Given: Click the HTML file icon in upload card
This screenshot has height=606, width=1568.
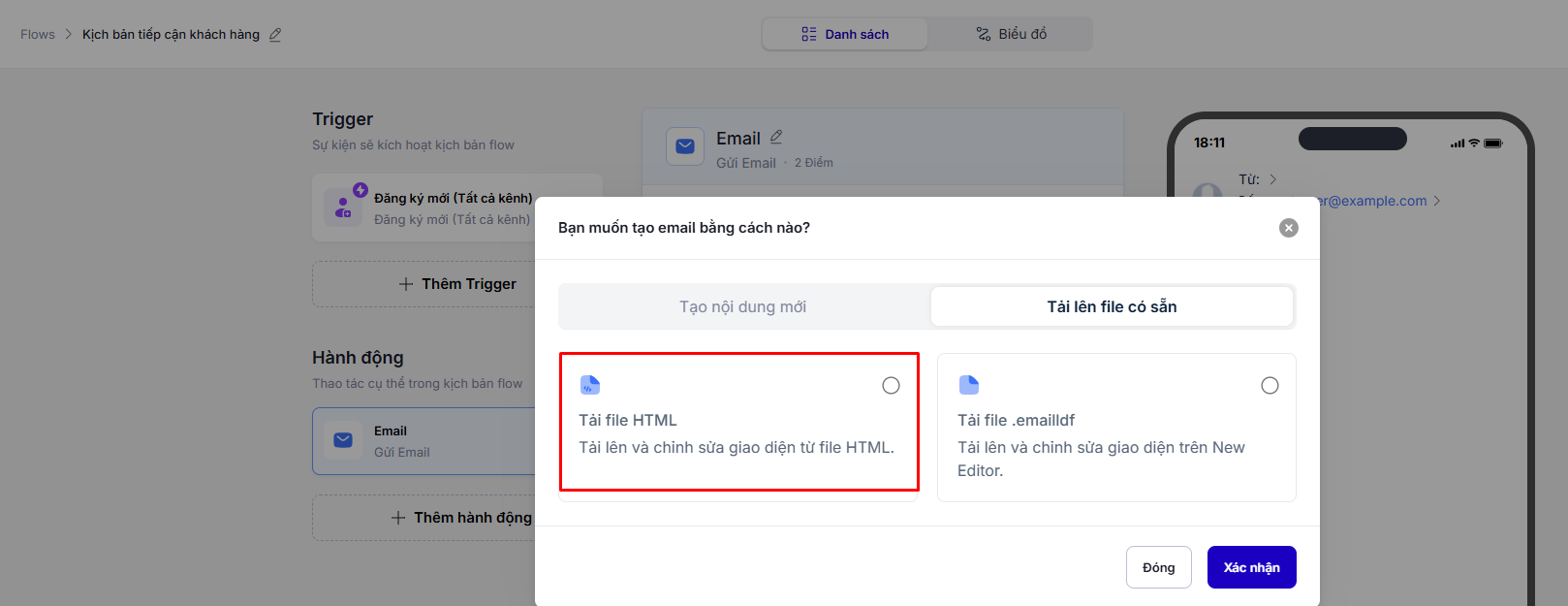Looking at the screenshot, I should click(590, 385).
